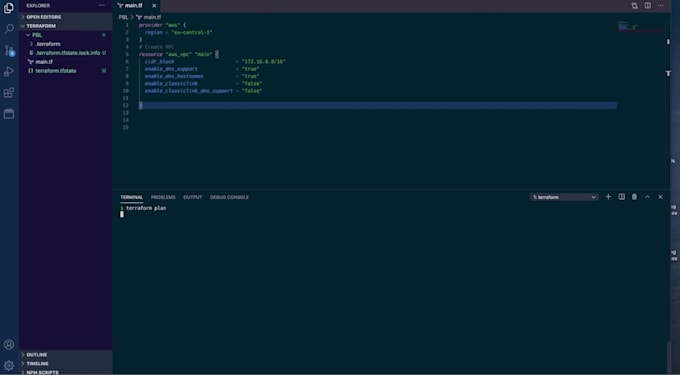Image resolution: width=680 pixels, height=375 pixels.
Task: Expand the Open Editors section
Action: coord(65,17)
